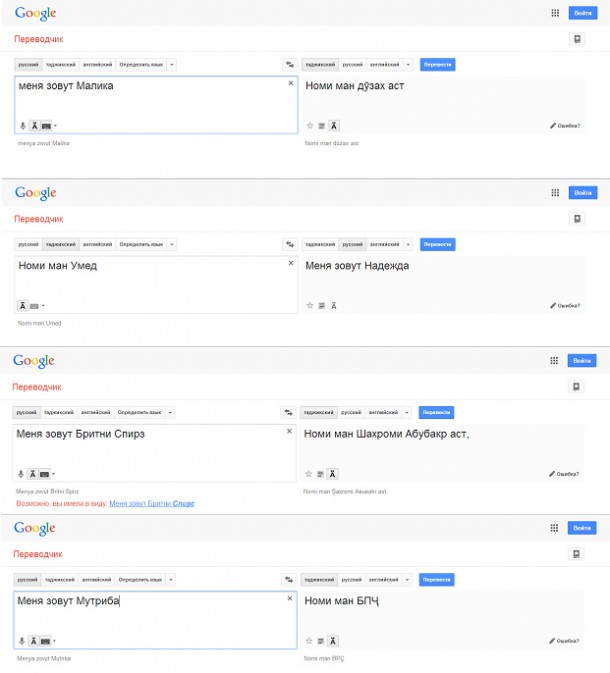The width and height of the screenshot is (610, 673).
Task: Toggle the Ä button under "Номи ман дӯзах аст"
Action: (x=334, y=126)
